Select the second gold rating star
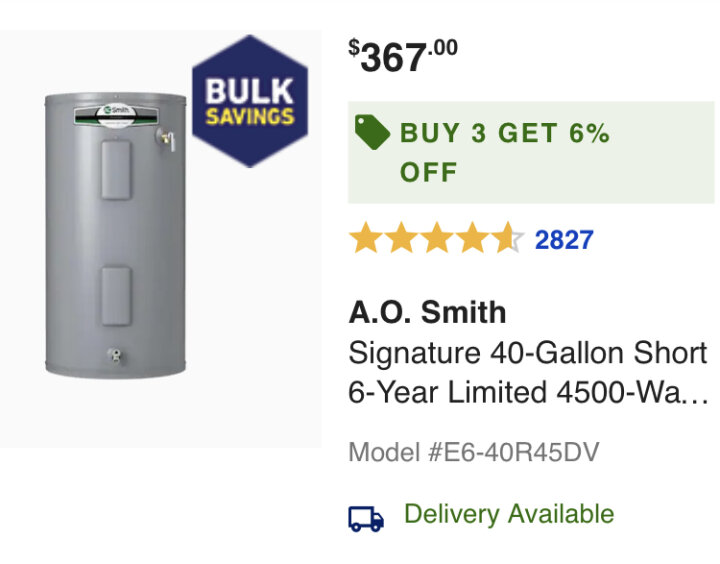Image resolution: width=720 pixels, height=564 pixels. 401,238
